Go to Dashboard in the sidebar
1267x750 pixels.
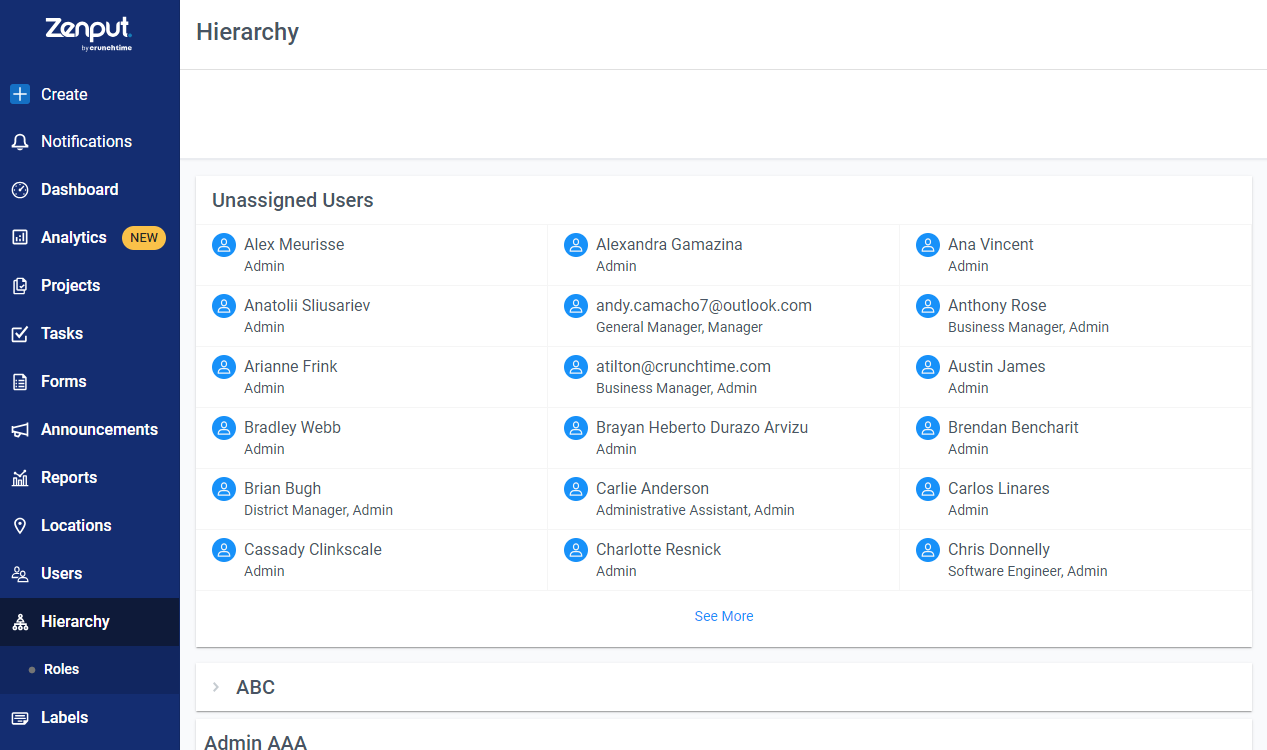[x=90, y=190]
